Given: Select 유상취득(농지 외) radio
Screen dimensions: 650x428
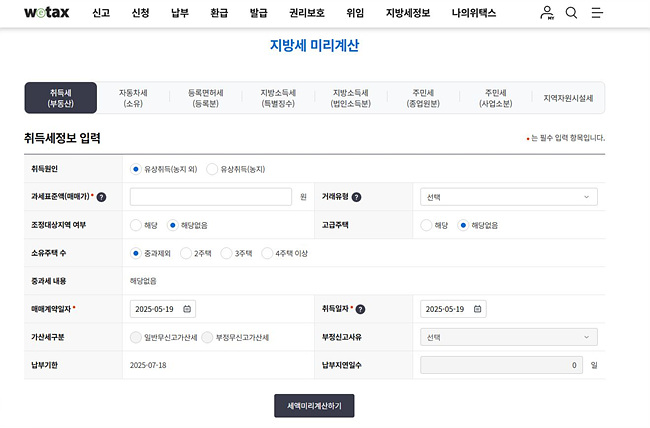Looking at the screenshot, I should point(136,169).
